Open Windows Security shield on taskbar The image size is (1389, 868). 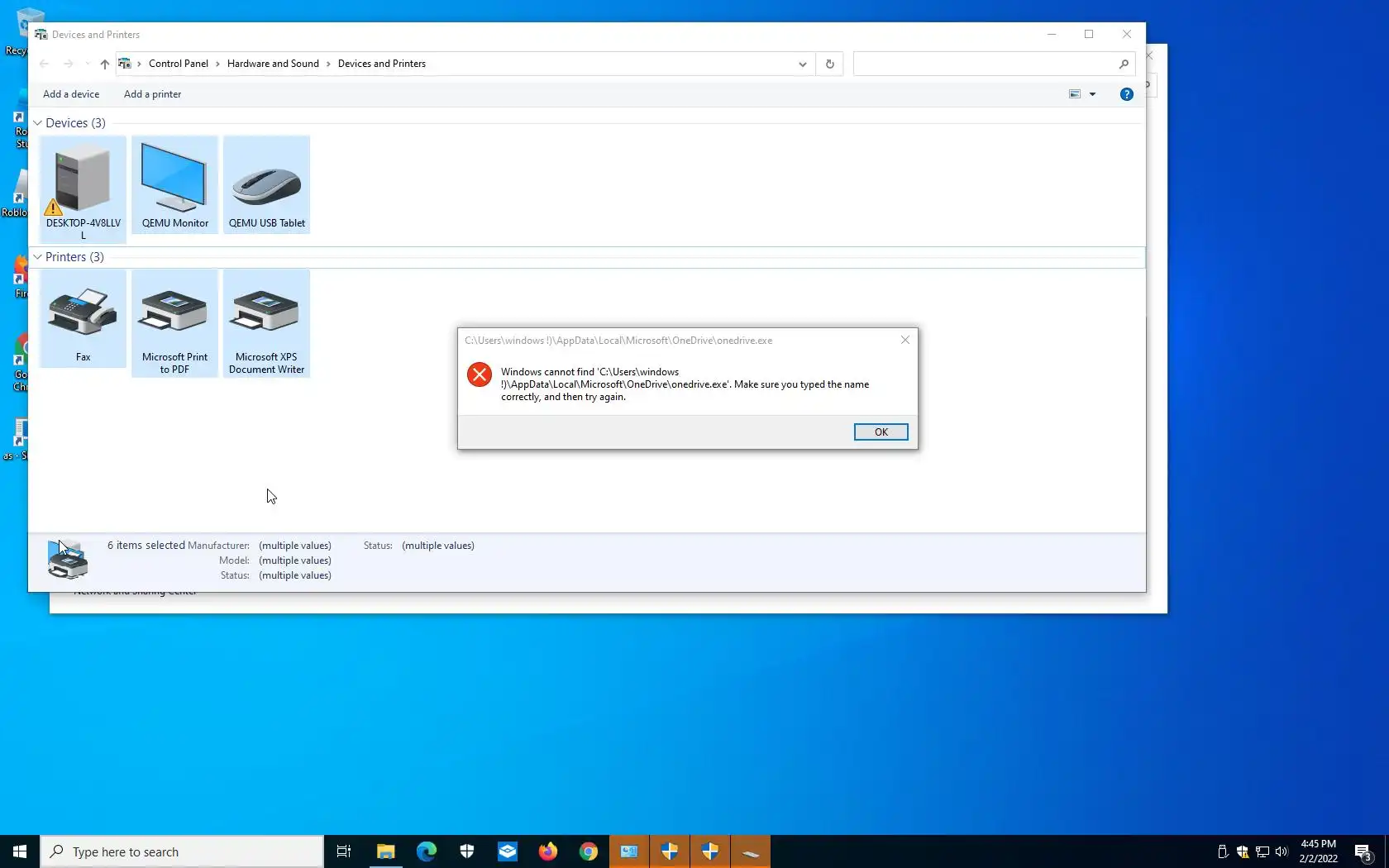[x=467, y=851]
